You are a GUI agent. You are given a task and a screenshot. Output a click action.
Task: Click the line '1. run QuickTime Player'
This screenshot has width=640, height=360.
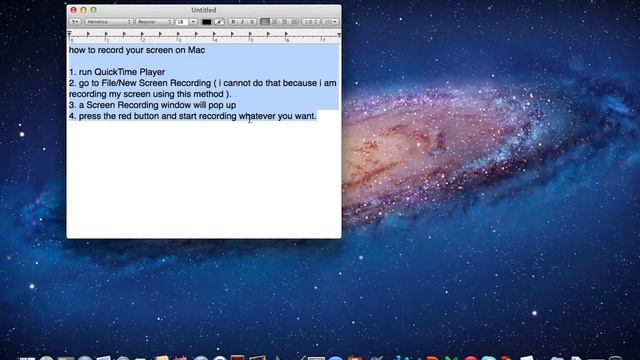tap(117, 72)
